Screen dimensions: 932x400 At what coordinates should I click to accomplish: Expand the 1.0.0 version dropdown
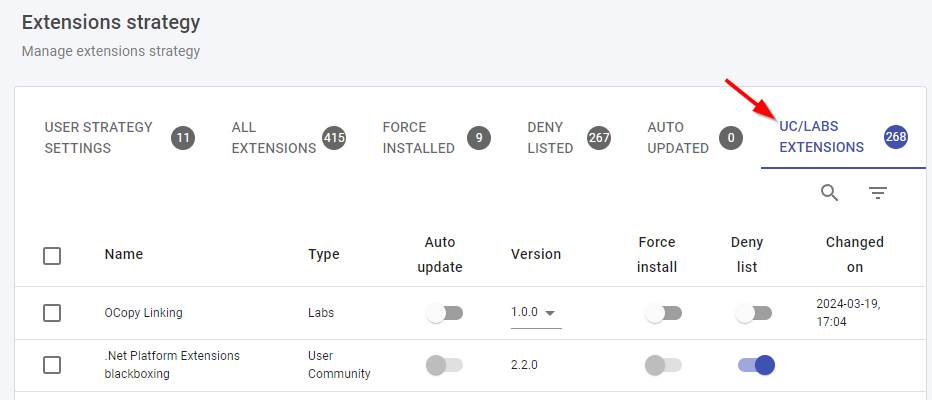535,313
